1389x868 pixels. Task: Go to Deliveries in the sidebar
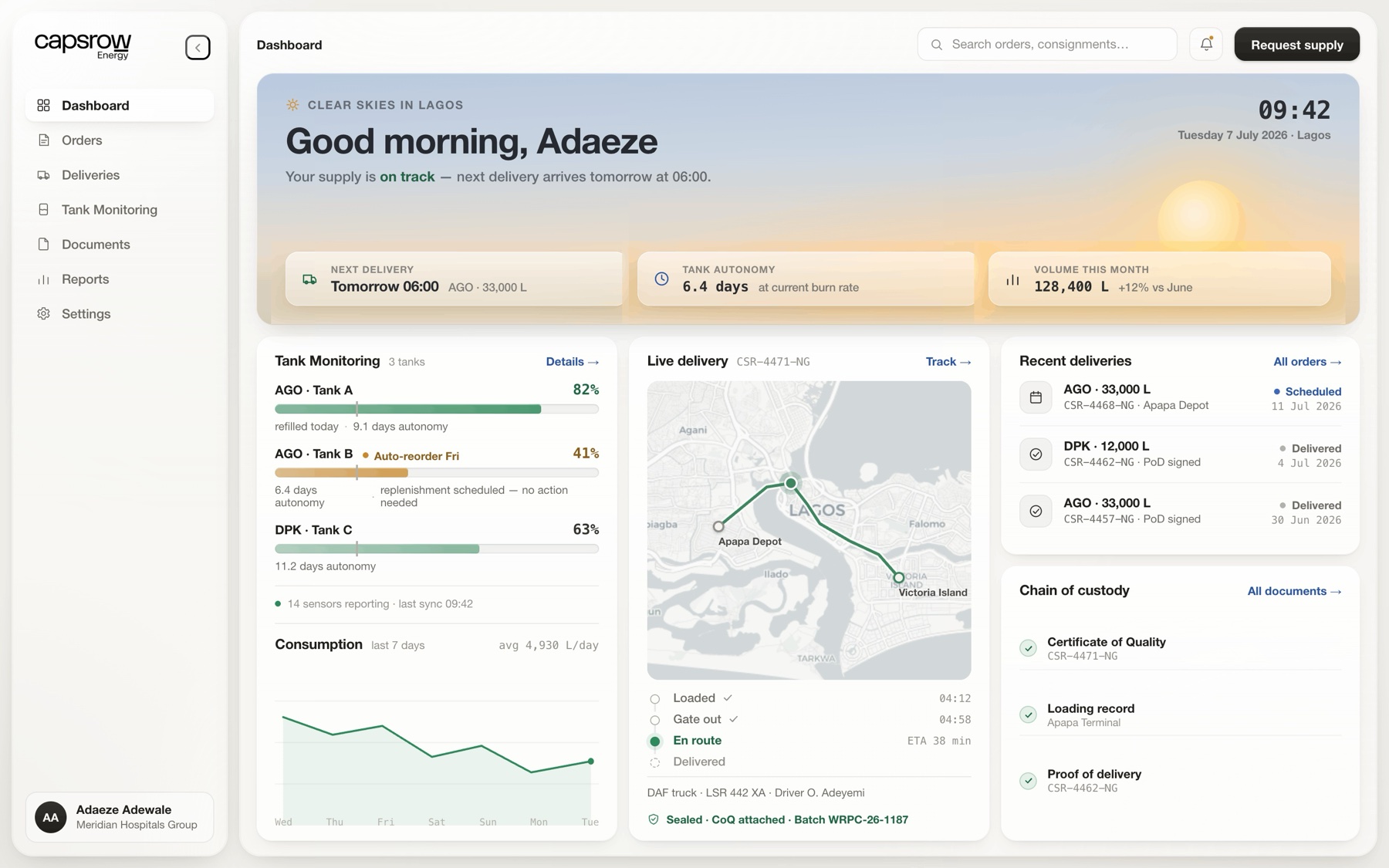(x=120, y=174)
